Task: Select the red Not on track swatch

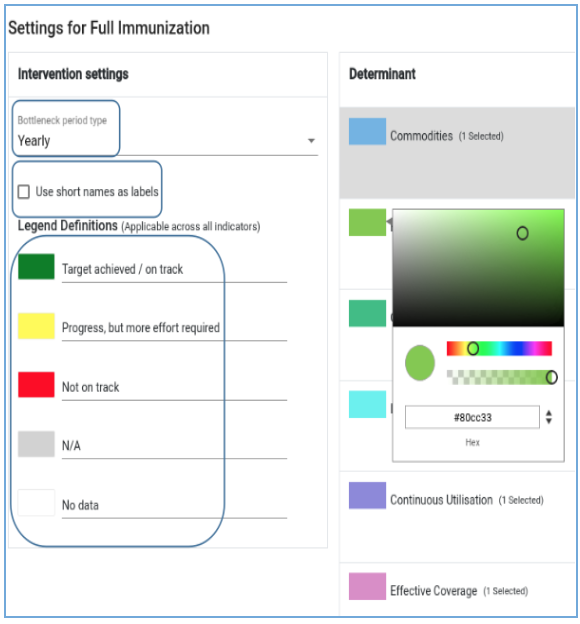Action: [36, 384]
